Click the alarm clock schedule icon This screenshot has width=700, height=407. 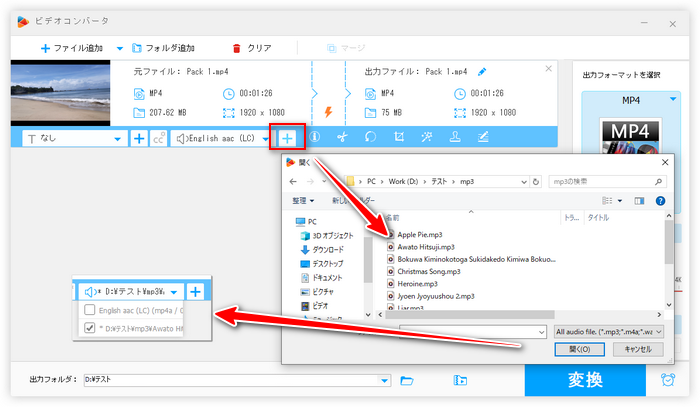pos(667,380)
